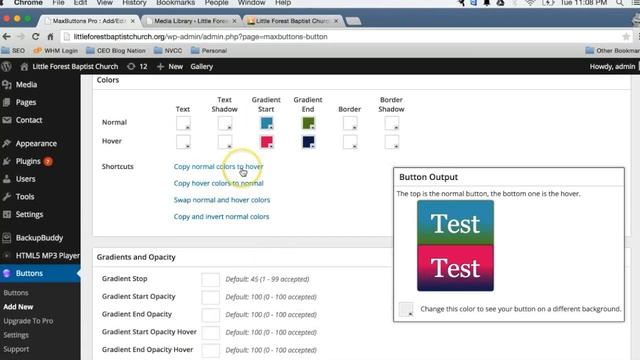640x360 pixels.
Task: Go to browser home page
Action: click(x=50, y=36)
